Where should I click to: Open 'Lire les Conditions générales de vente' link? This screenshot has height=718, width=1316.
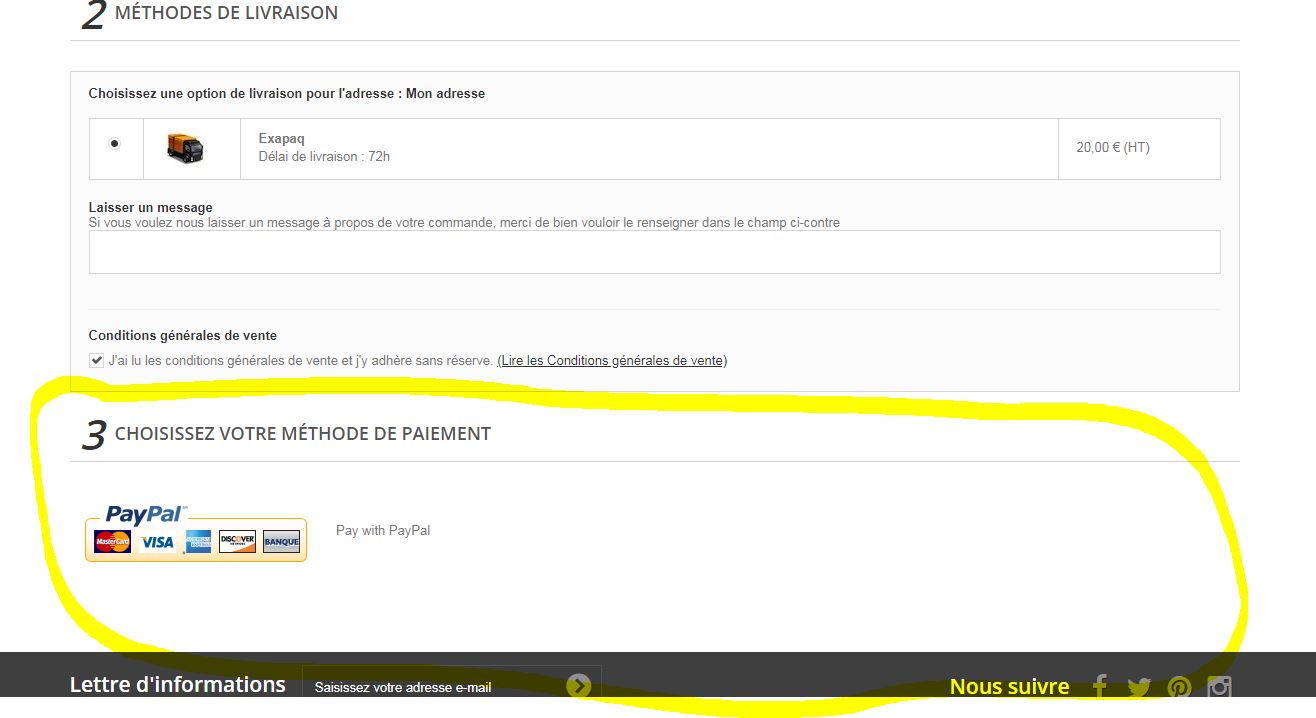tap(612, 361)
